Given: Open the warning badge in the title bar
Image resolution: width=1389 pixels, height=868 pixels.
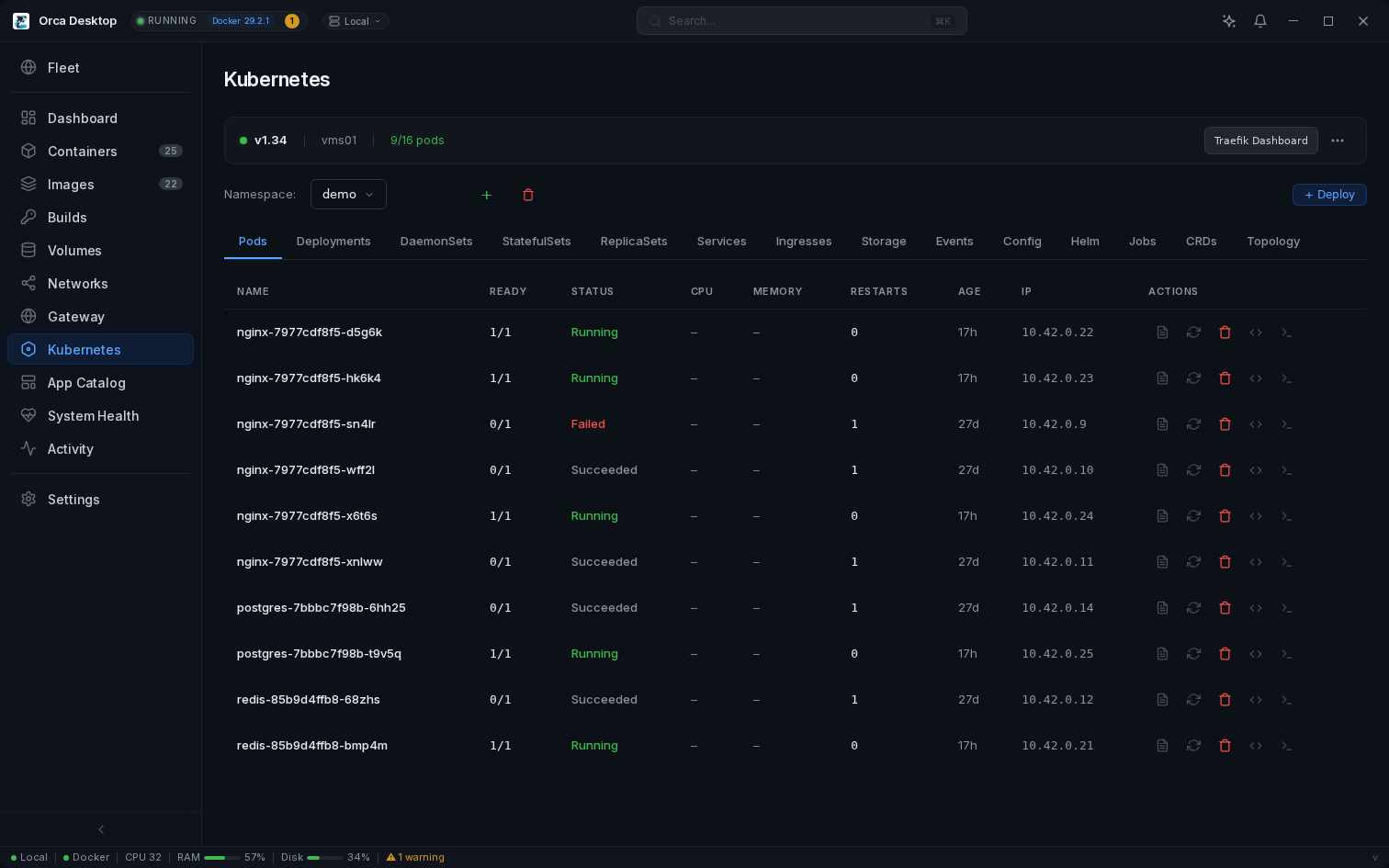Looking at the screenshot, I should [292, 21].
